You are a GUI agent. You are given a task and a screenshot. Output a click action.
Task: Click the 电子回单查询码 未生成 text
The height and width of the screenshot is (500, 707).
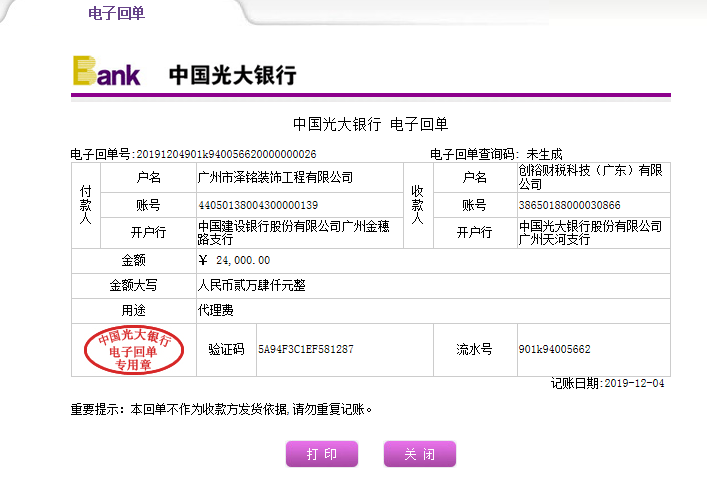coord(496,154)
